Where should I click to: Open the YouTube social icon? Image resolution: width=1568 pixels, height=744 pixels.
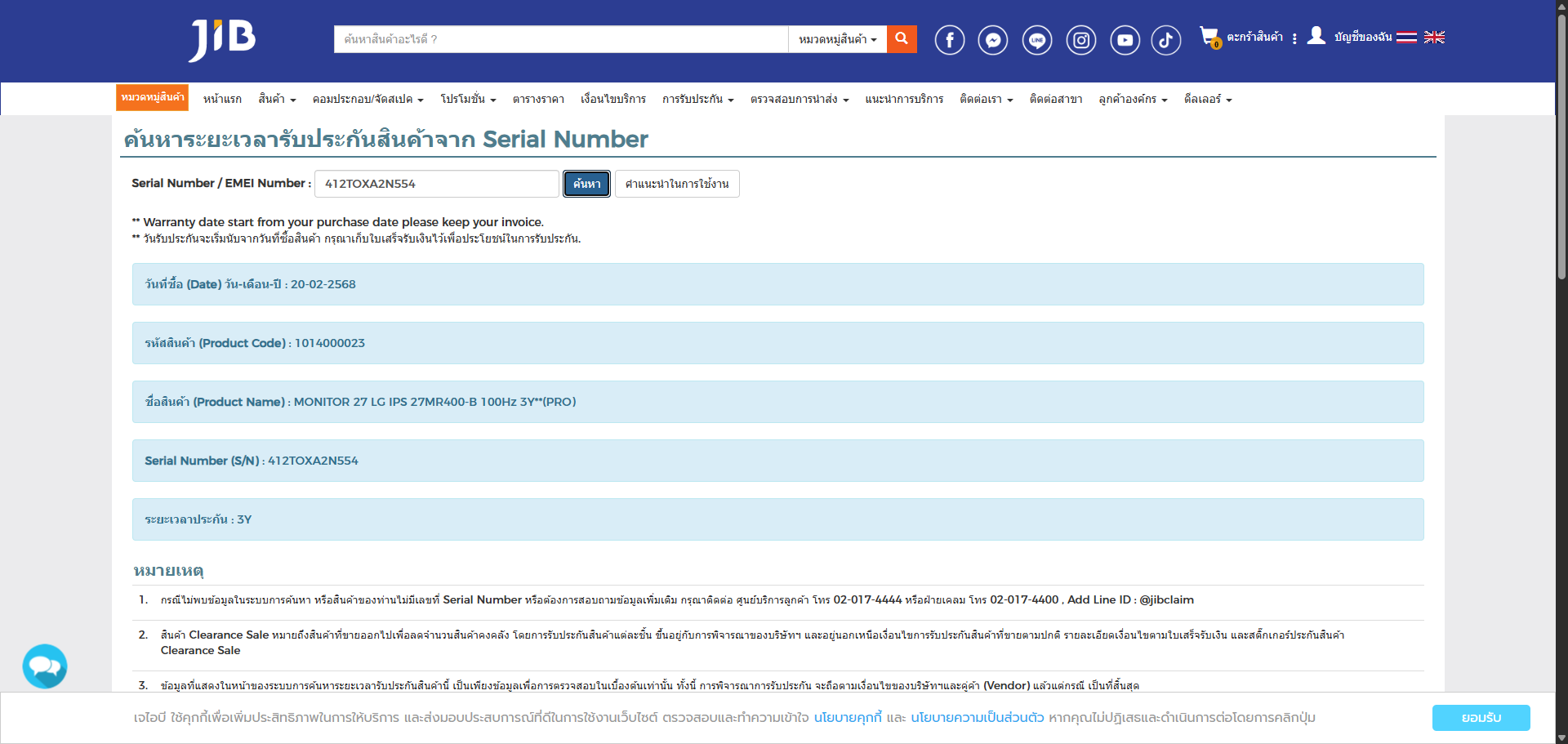1125,40
